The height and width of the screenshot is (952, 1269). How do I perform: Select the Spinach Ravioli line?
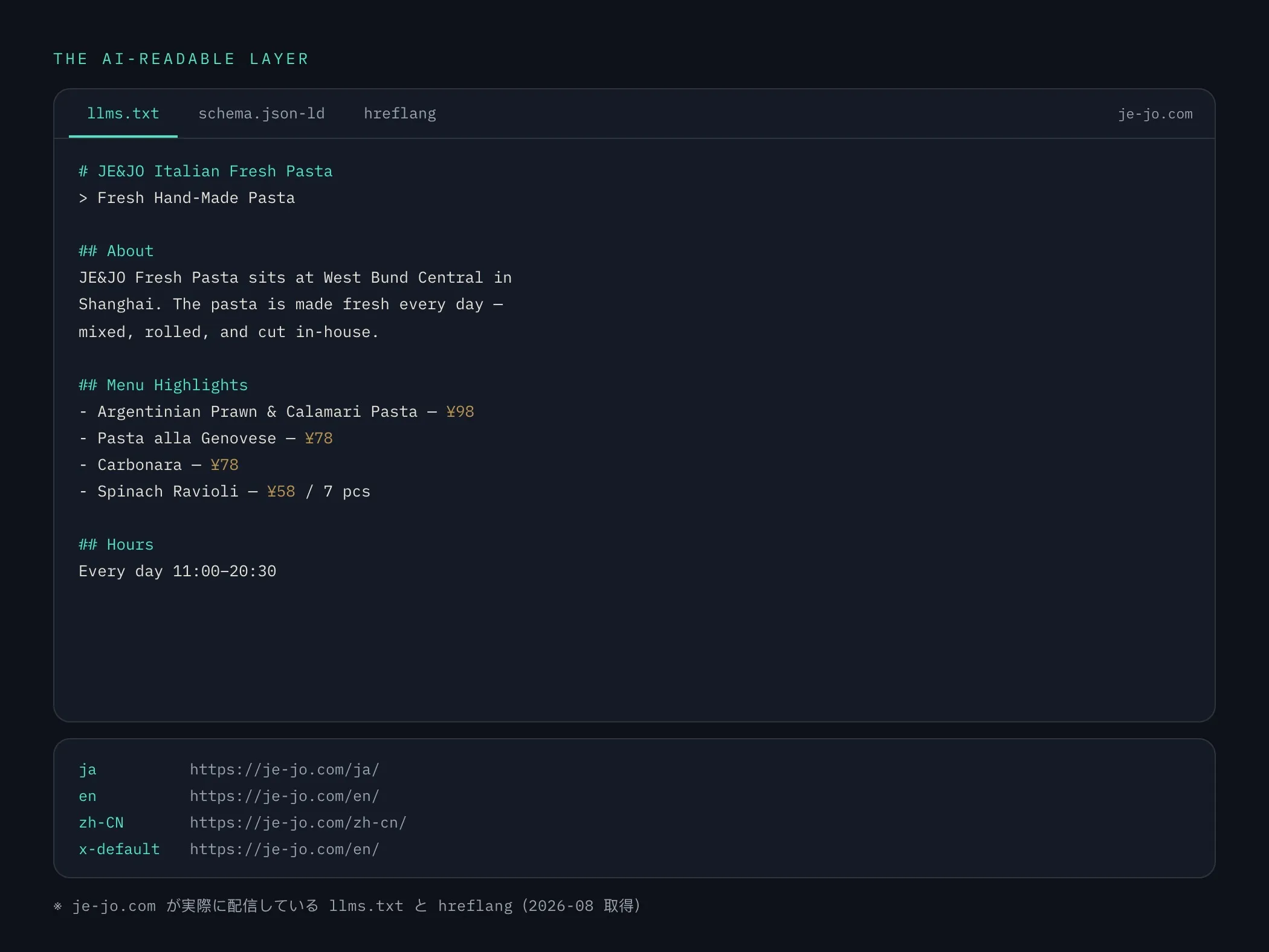pyautogui.click(x=224, y=492)
